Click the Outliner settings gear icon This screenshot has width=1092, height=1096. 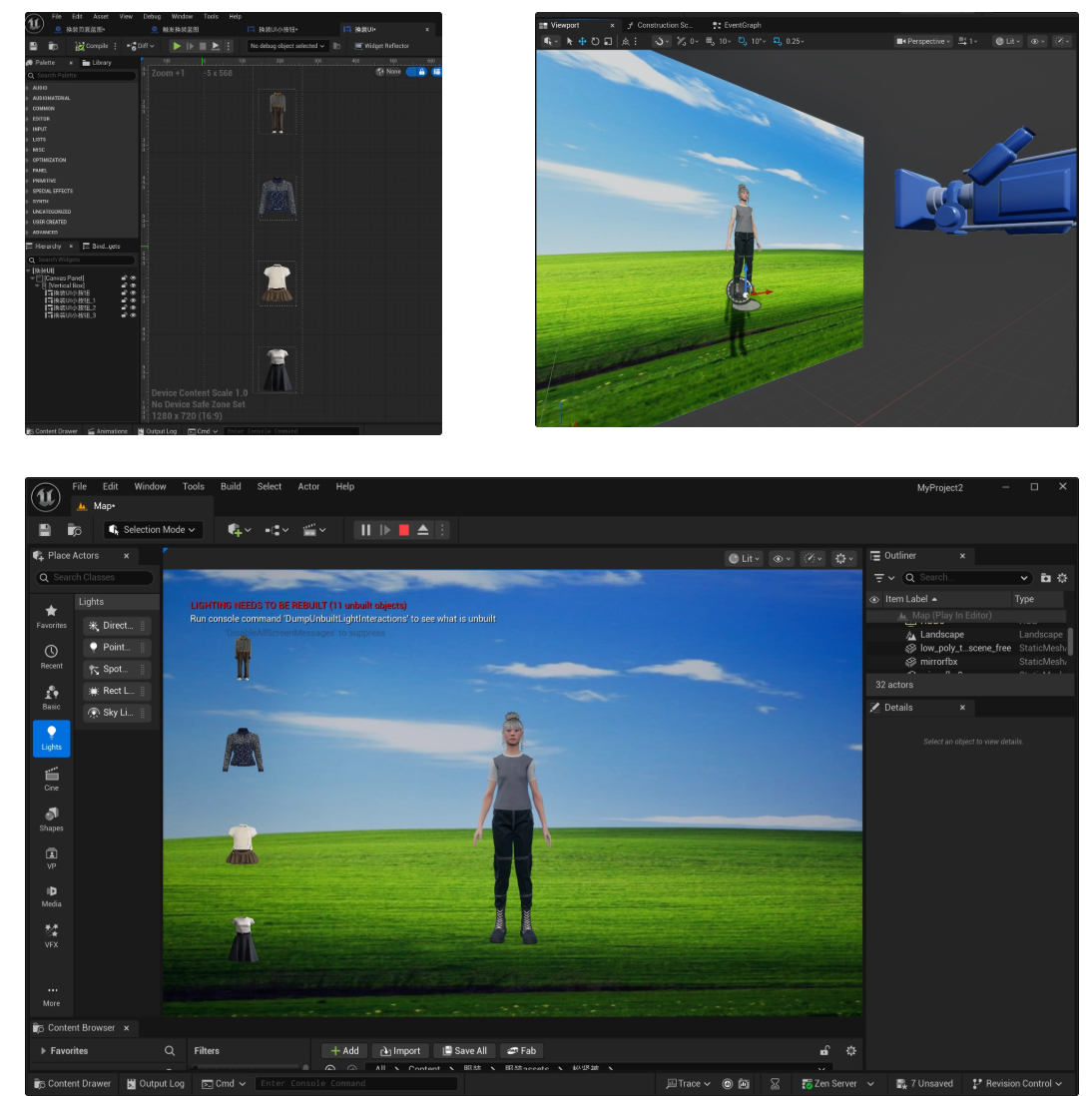1062,578
